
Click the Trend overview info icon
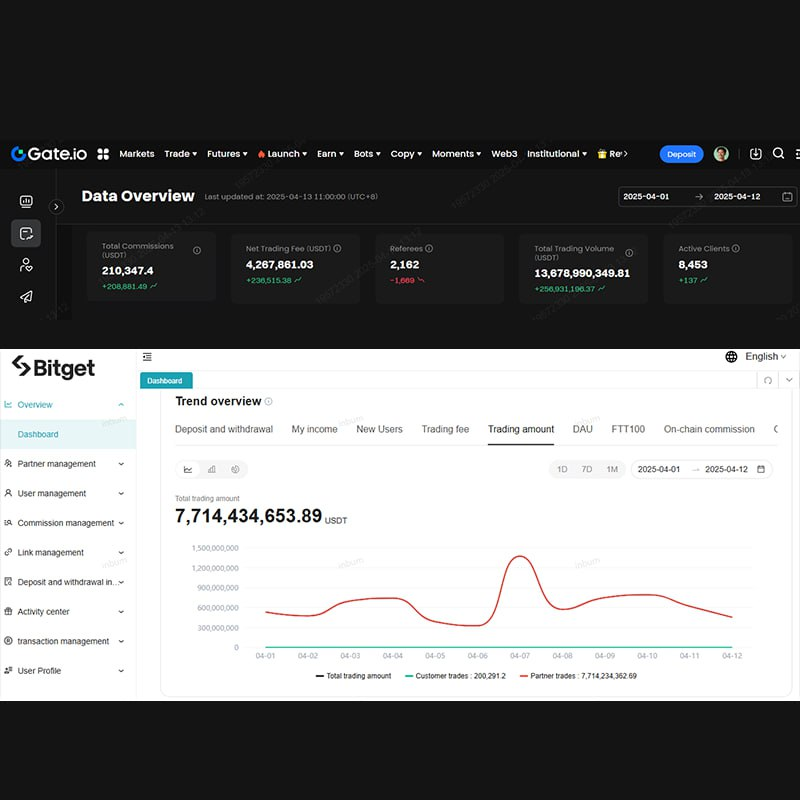(x=268, y=402)
